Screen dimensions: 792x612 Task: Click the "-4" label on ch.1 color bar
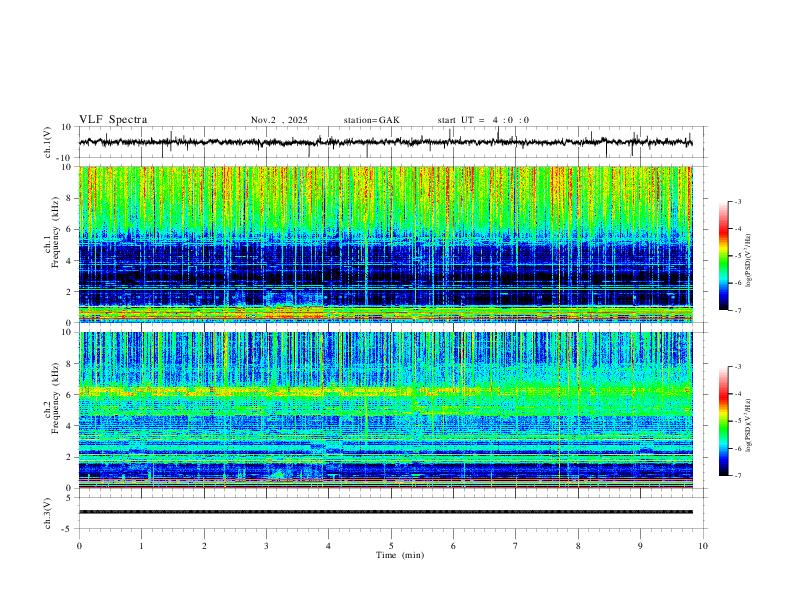tap(737, 229)
